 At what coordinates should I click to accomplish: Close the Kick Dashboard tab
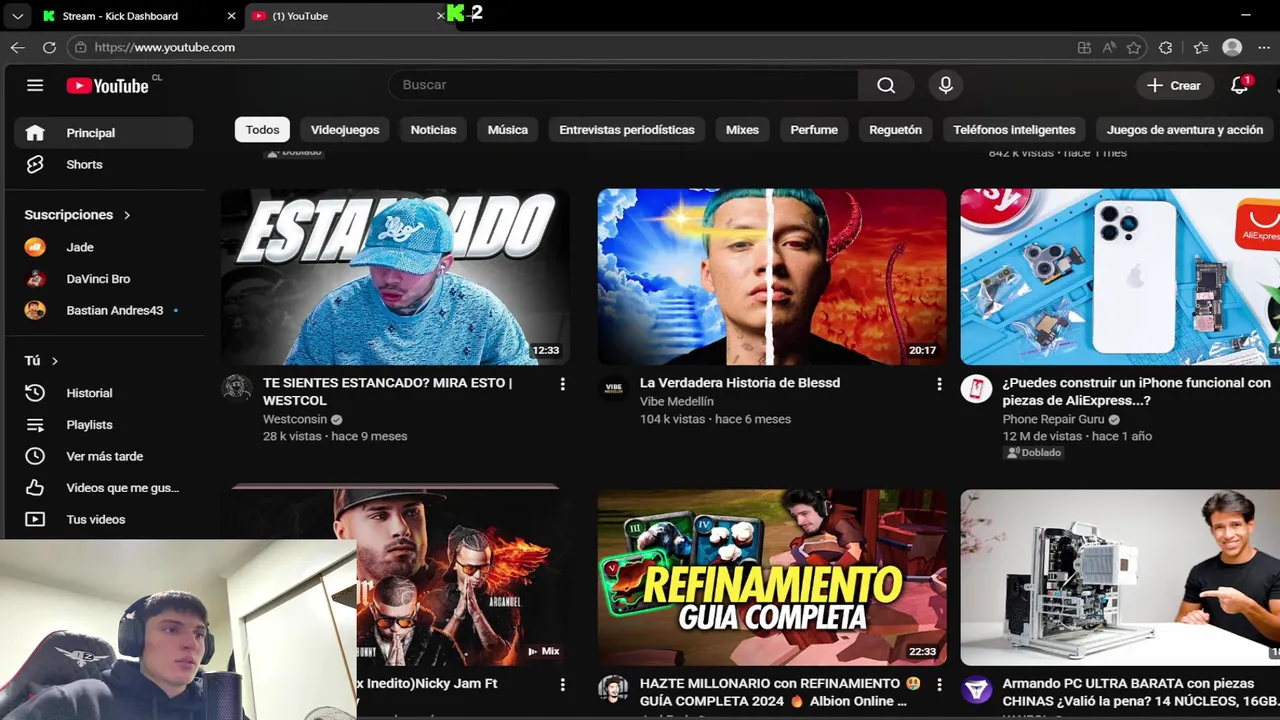tap(232, 16)
